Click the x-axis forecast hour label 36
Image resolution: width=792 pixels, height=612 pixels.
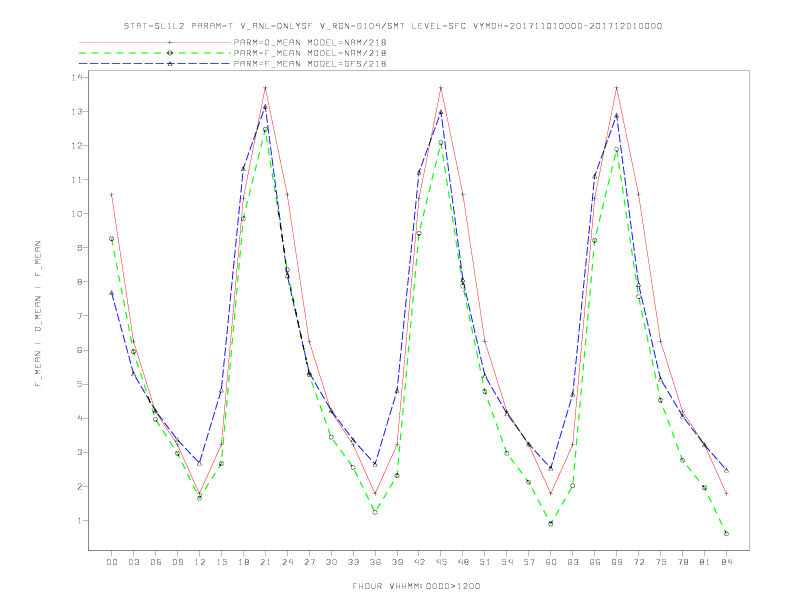coord(375,562)
